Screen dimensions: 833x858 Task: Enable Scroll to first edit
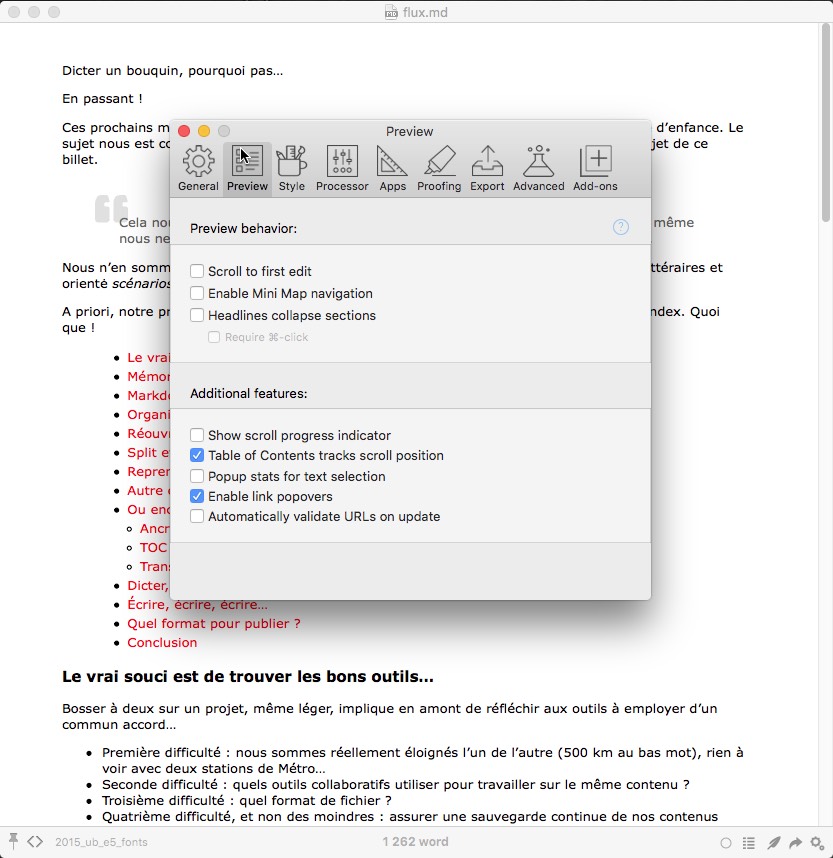[x=197, y=271]
